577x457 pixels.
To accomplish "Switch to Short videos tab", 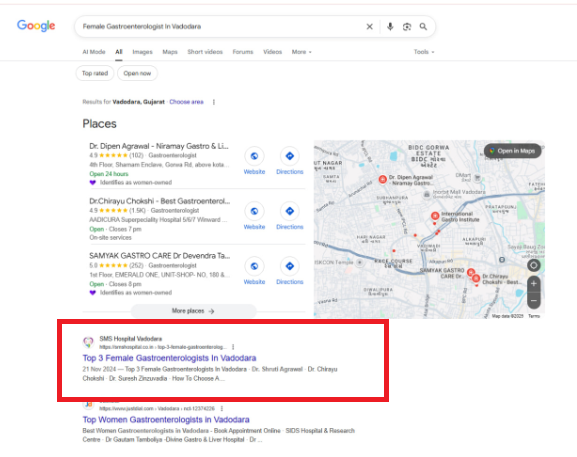I will click(x=205, y=52).
